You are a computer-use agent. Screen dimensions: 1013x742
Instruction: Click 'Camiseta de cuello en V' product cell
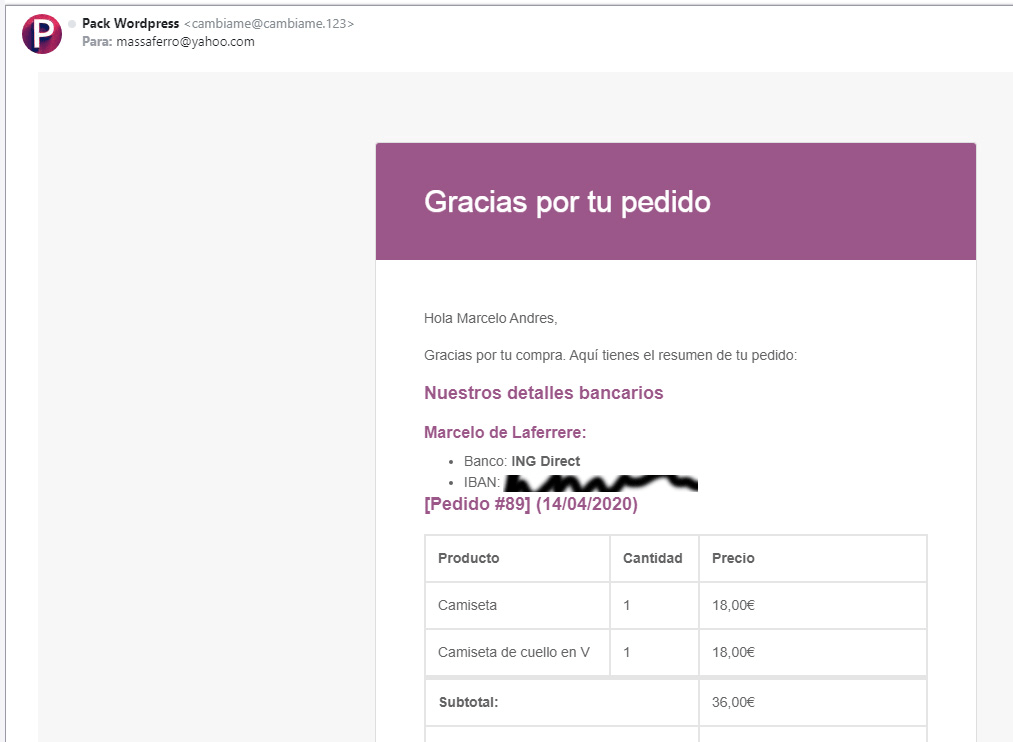[517, 652]
